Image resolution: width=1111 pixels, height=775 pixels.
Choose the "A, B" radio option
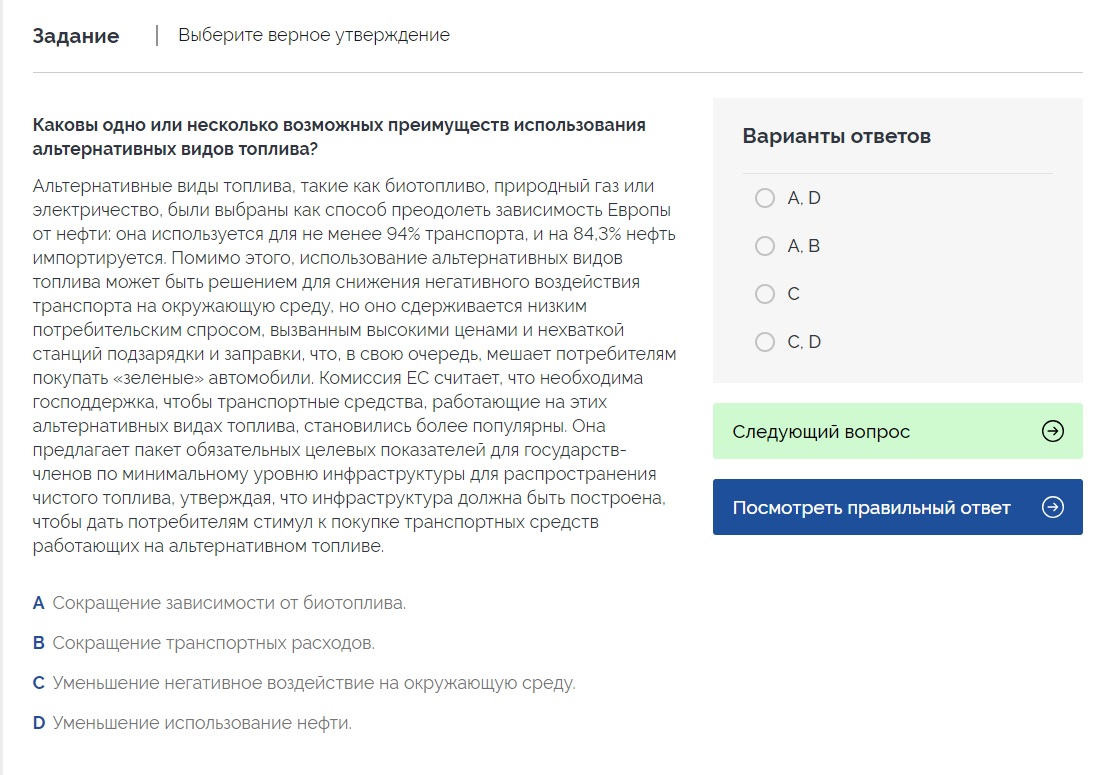coord(765,246)
